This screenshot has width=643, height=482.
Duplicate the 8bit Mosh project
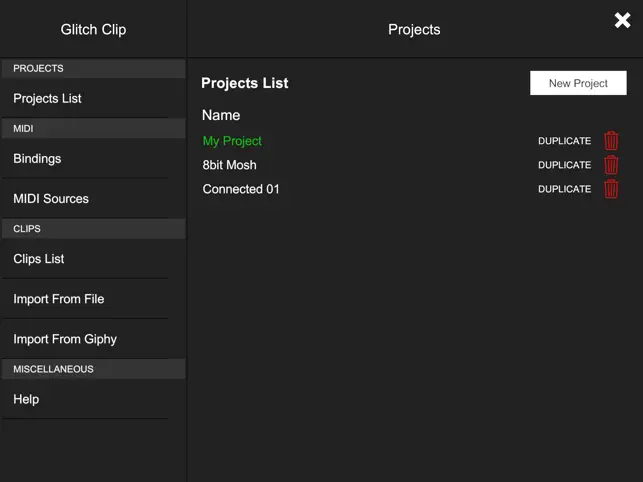(x=564, y=165)
